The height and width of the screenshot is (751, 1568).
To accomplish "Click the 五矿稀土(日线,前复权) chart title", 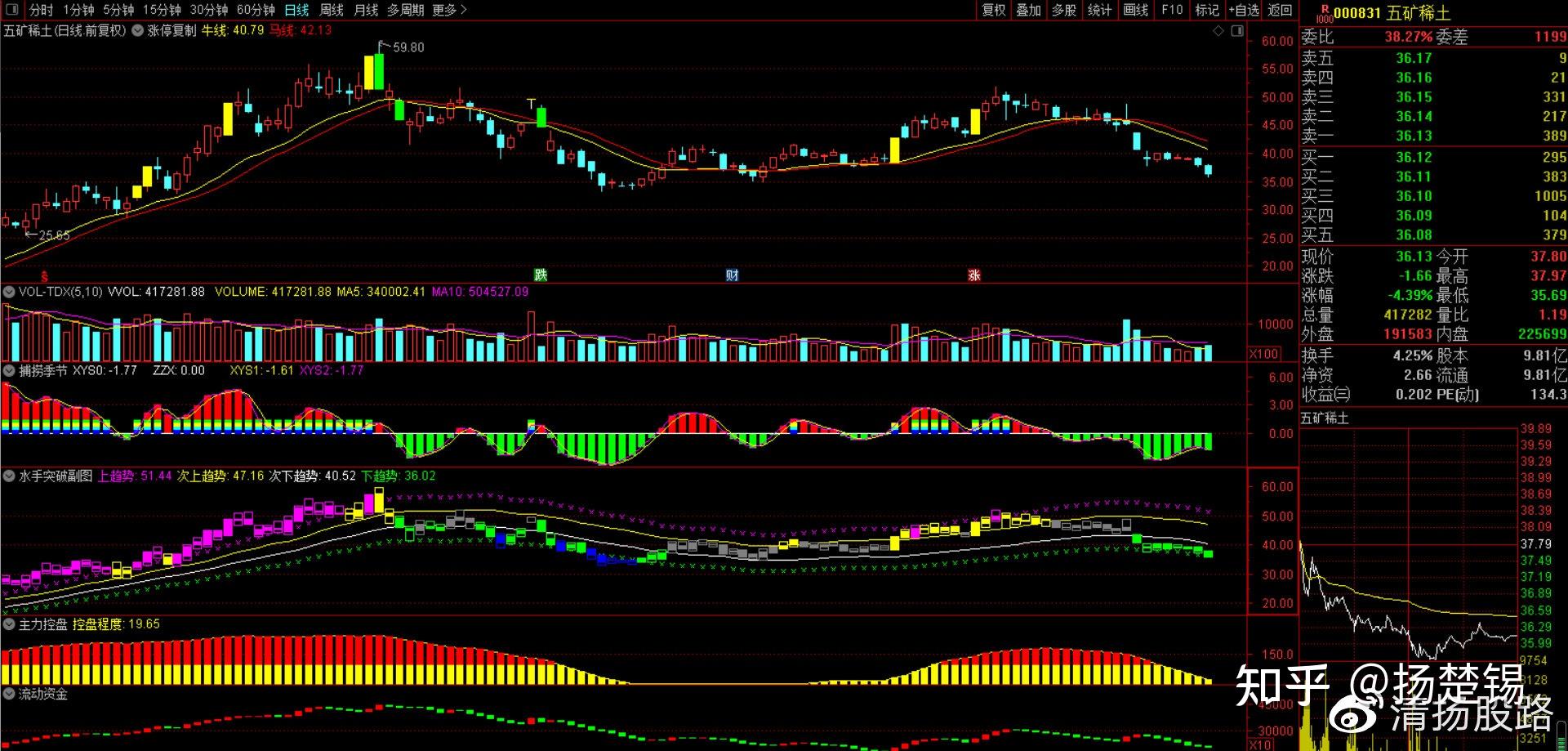I will point(65,30).
